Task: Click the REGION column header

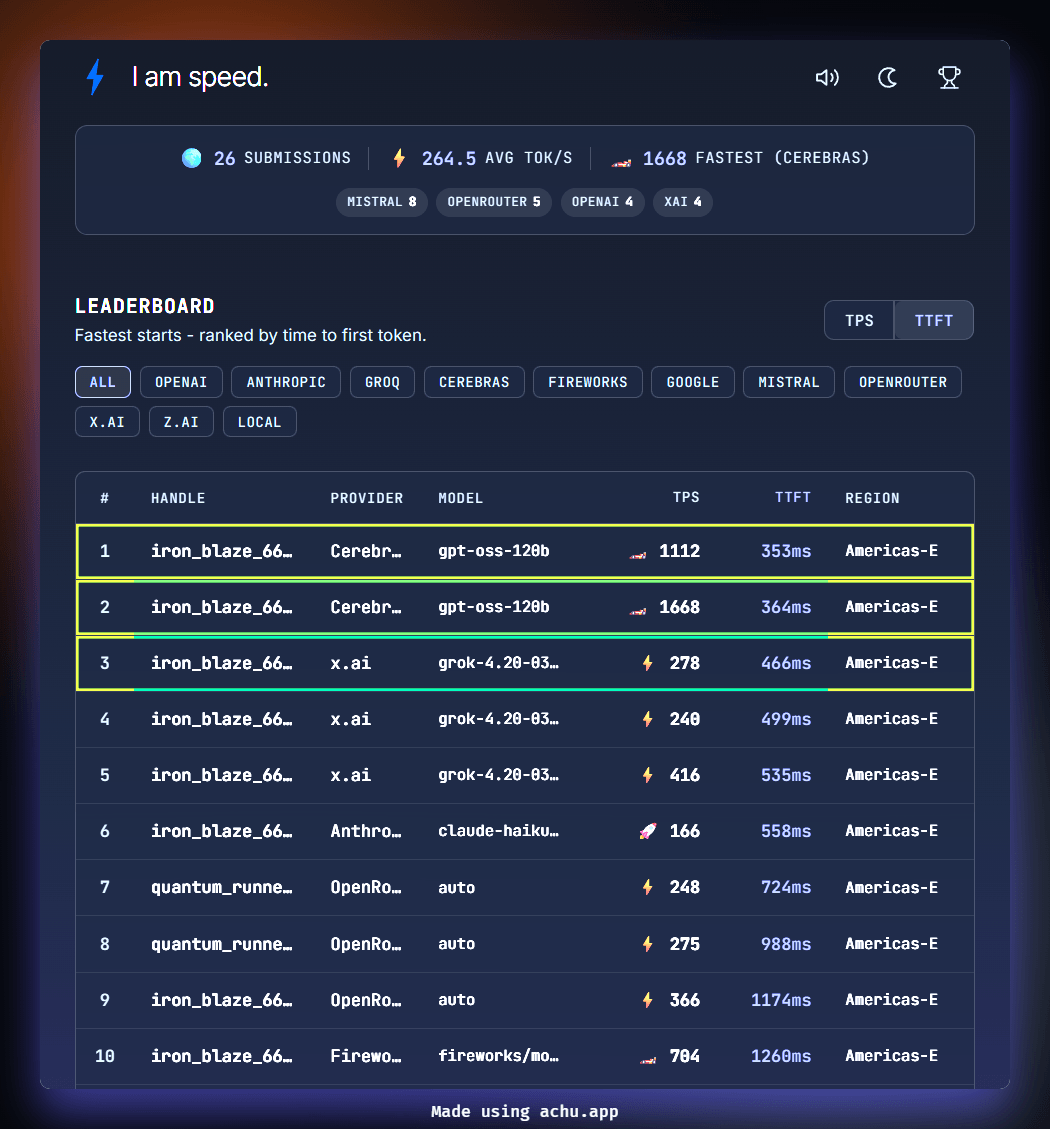Action: click(x=872, y=498)
